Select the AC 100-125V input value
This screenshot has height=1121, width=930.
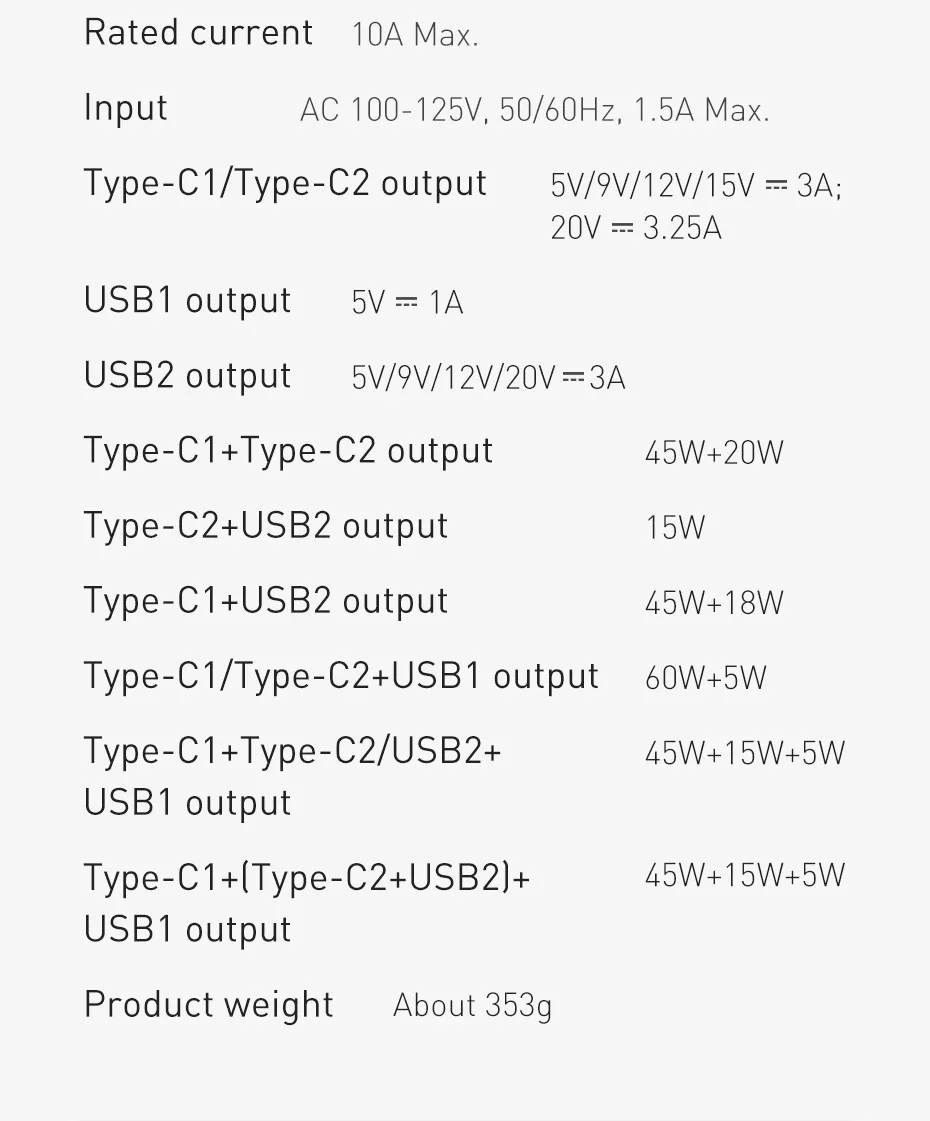tap(534, 111)
